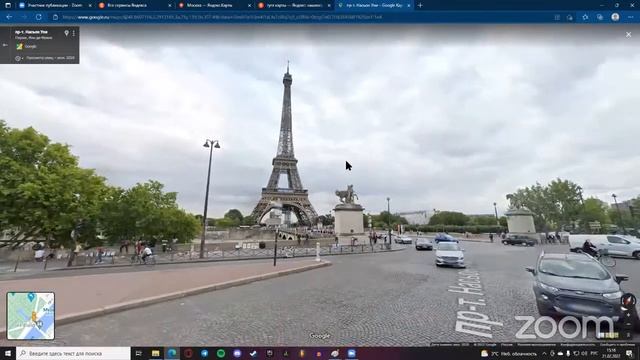Open the green circle app on the taskbar
The height and width of the screenshot is (360, 640).
pyautogui.click(x=221, y=353)
